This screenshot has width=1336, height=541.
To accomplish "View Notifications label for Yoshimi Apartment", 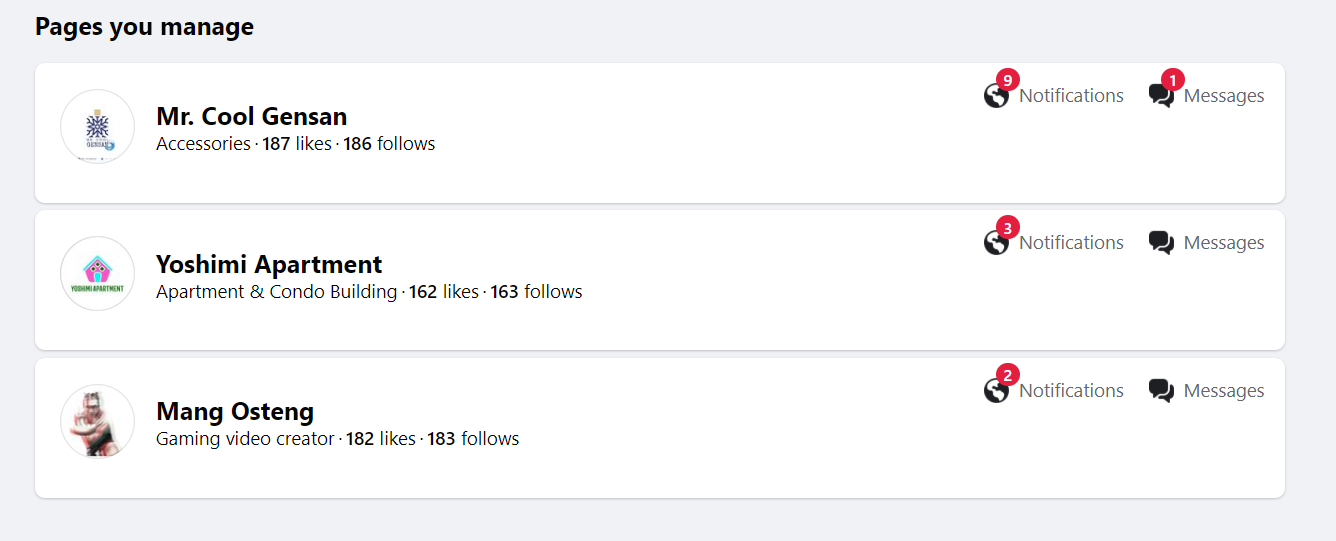I will (1071, 243).
